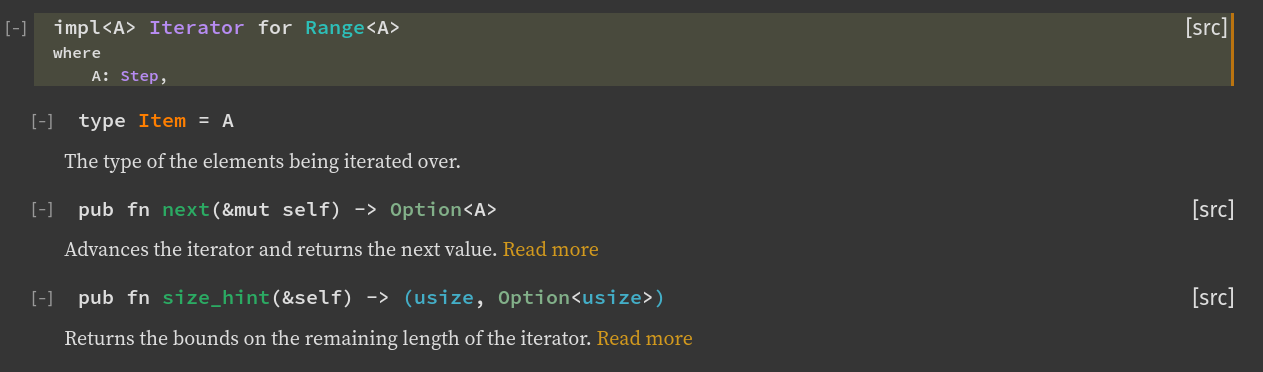Read more about advancing the iterator
This screenshot has width=1263, height=372.
click(x=551, y=249)
